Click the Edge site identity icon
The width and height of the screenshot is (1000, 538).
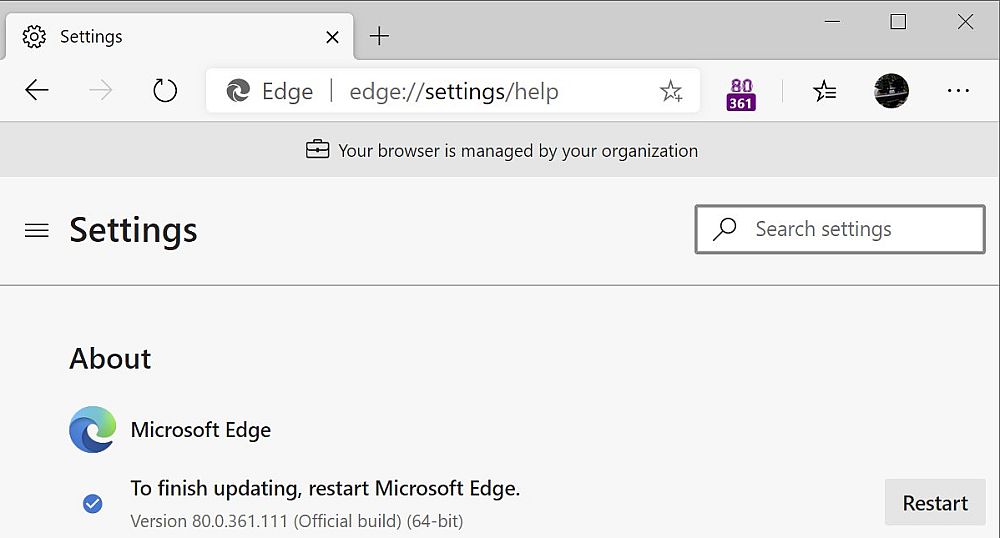coord(238,92)
